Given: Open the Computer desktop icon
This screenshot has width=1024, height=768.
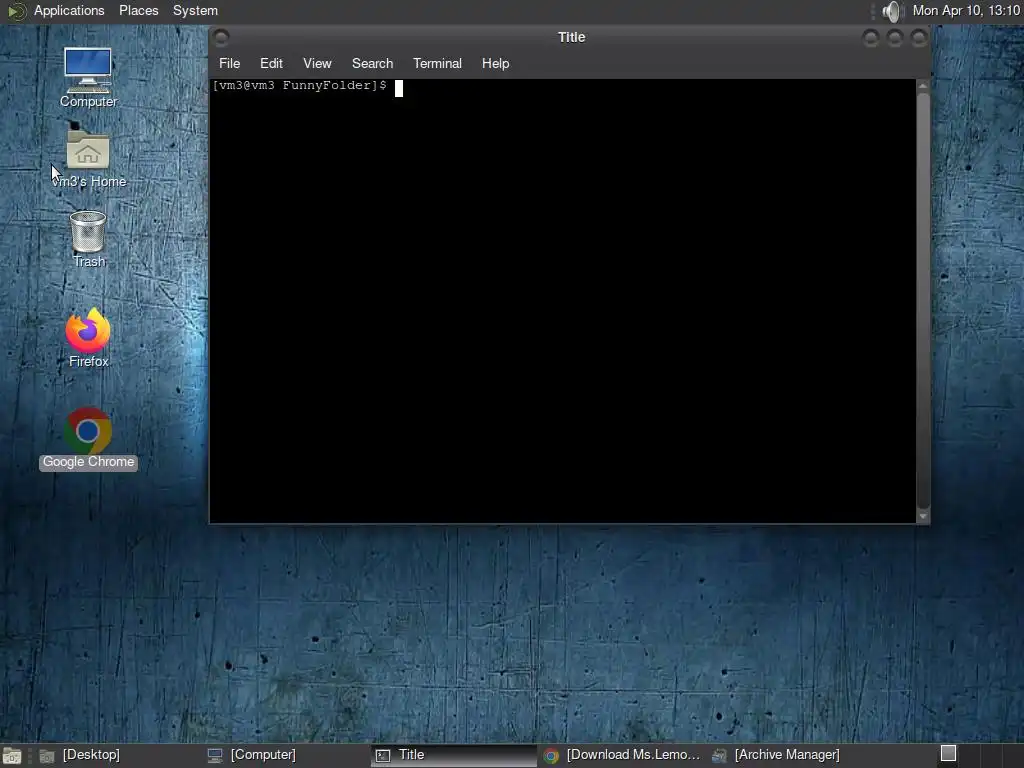Looking at the screenshot, I should [x=88, y=77].
